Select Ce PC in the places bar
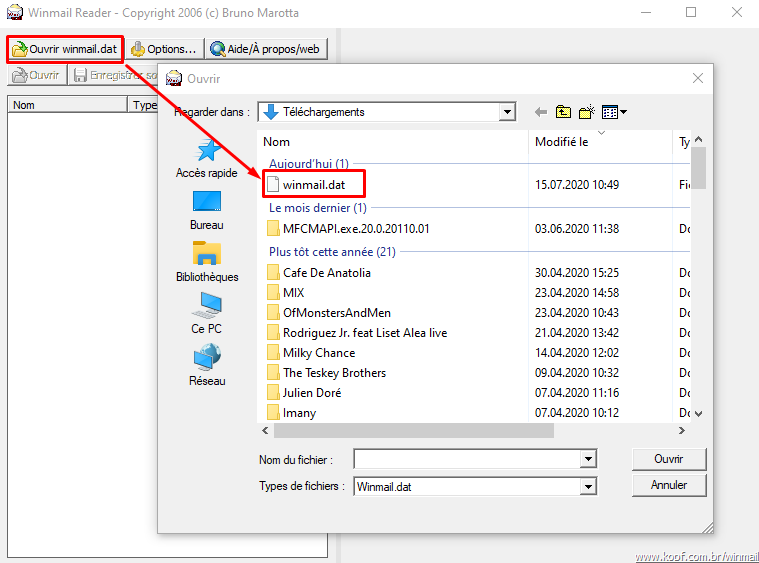Viewport: 759px width, 563px height. (x=207, y=314)
